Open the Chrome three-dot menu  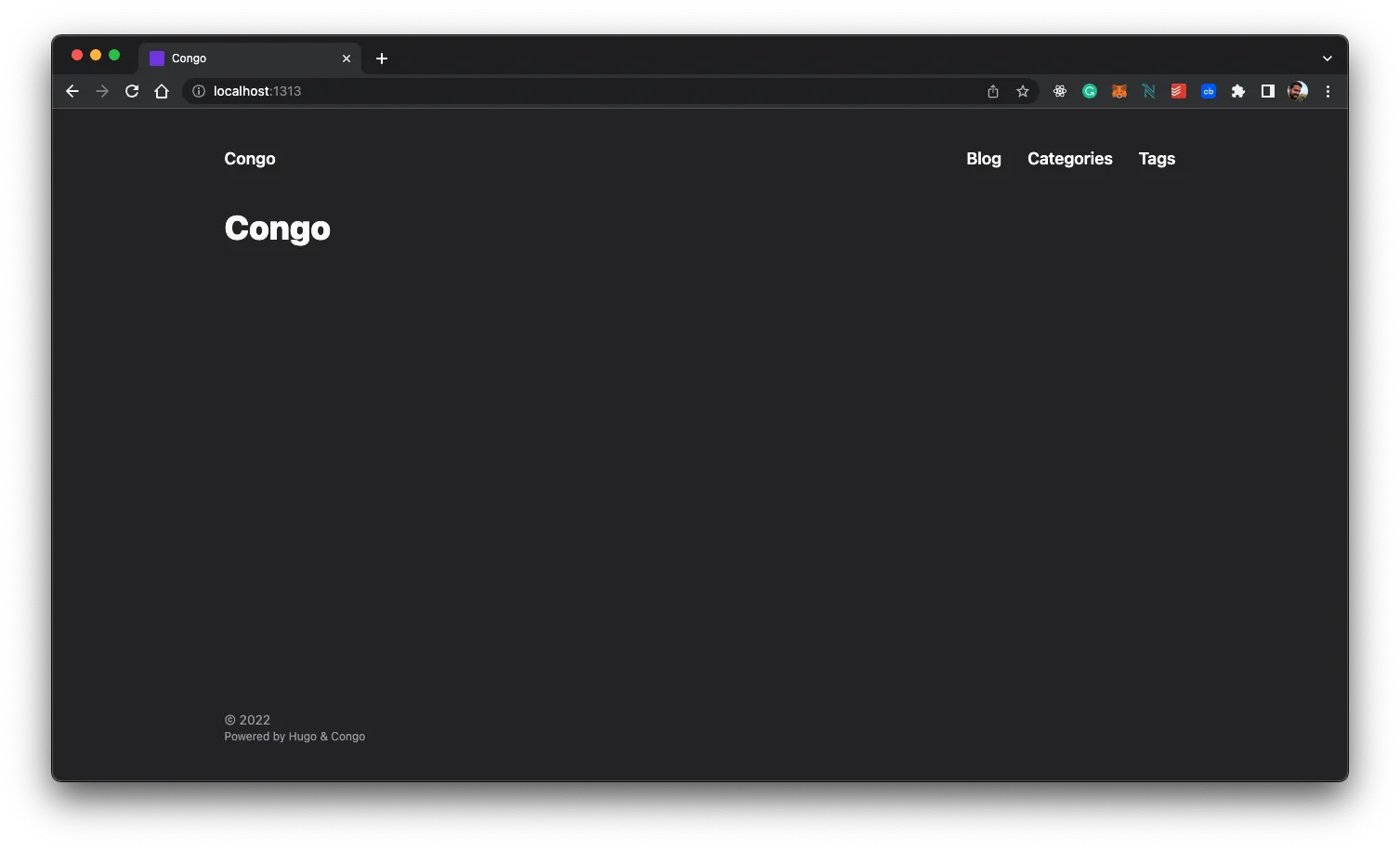pyautogui.click(x=1328, y=91)
